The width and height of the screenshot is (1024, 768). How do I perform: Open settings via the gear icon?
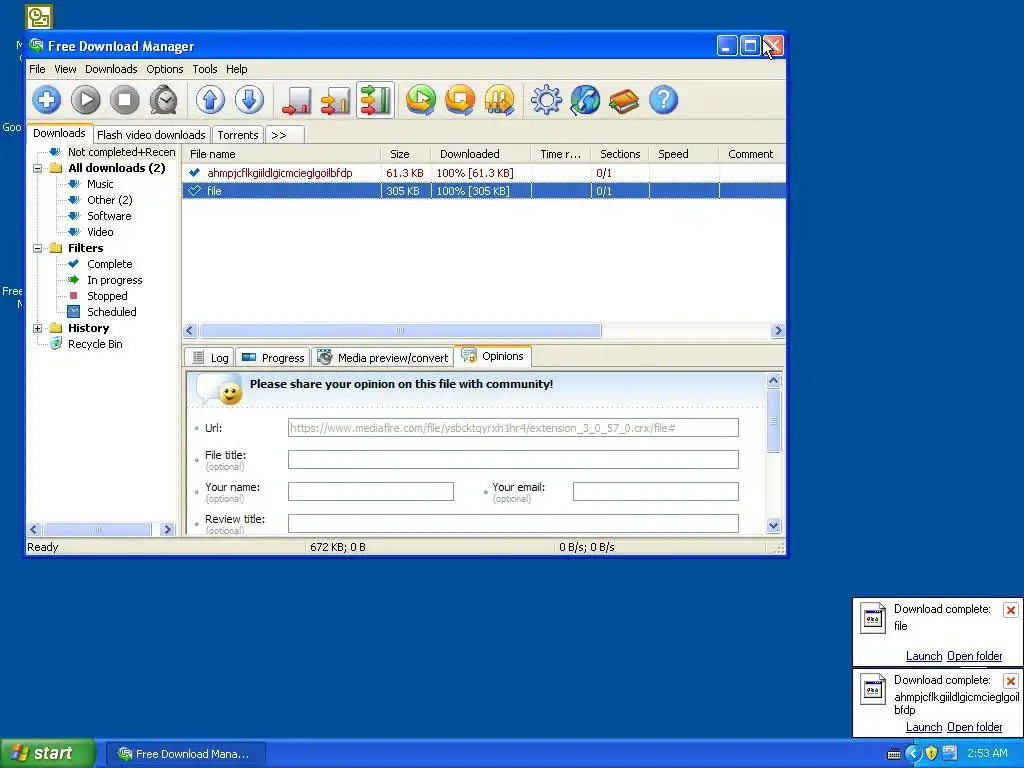pos(546,100)
